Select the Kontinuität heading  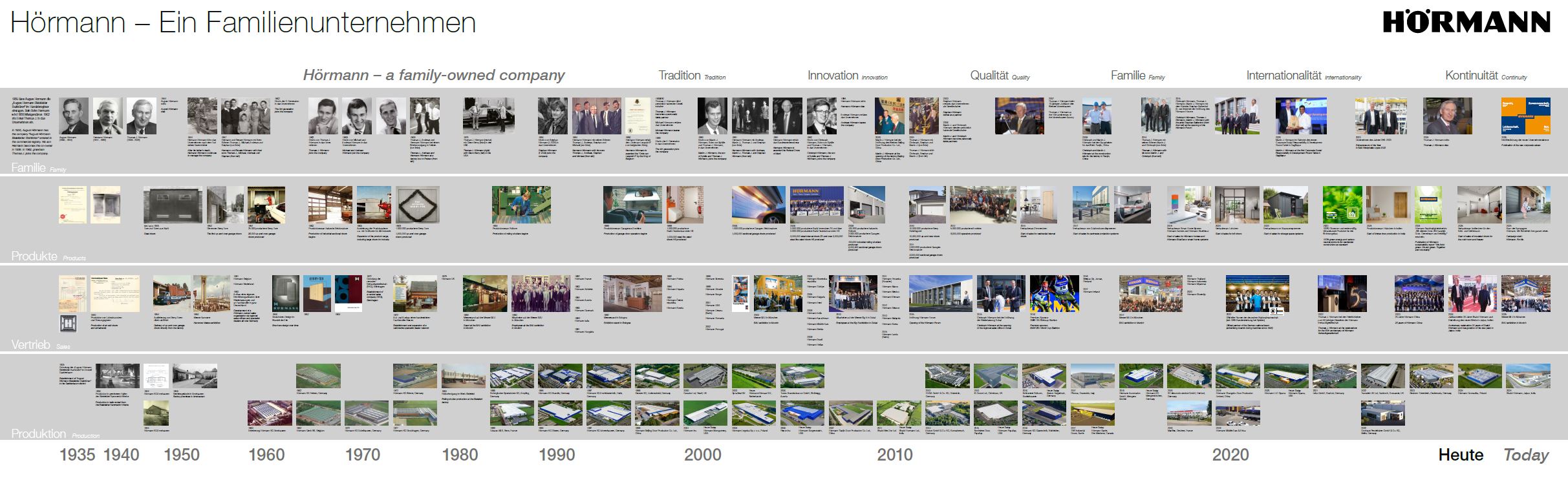[x=1472, y=75]
